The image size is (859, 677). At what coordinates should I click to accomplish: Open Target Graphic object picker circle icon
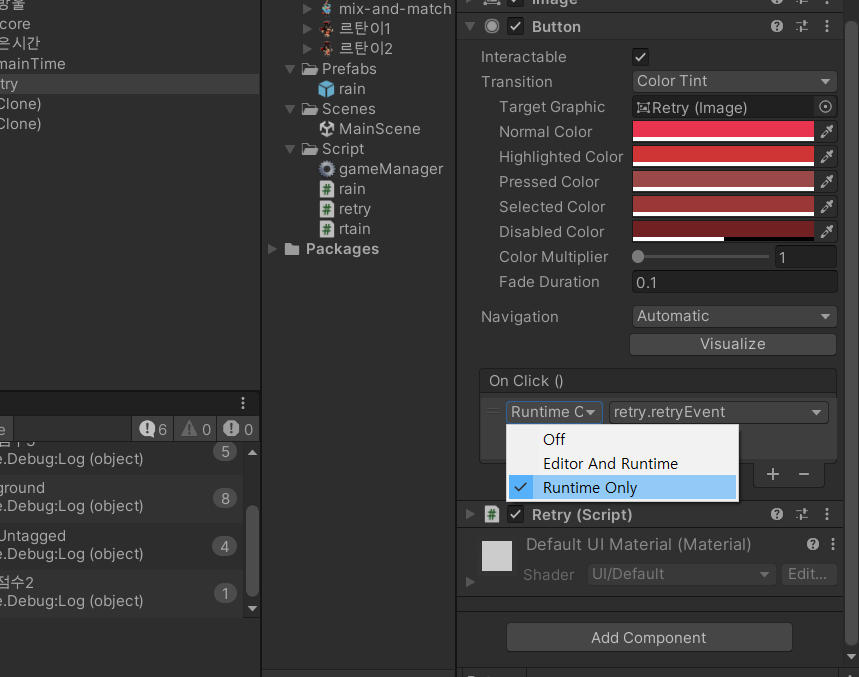(x=825, y=107)
